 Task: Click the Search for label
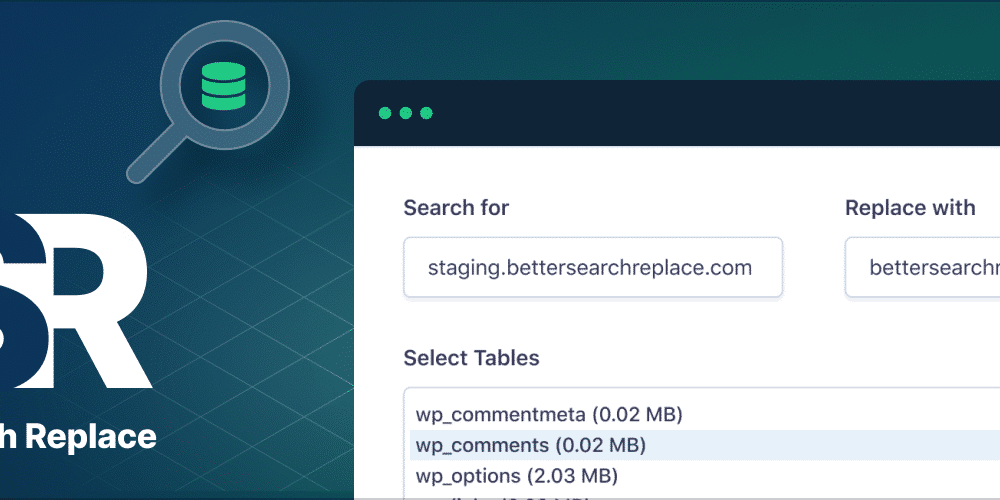tap(456, 208)
